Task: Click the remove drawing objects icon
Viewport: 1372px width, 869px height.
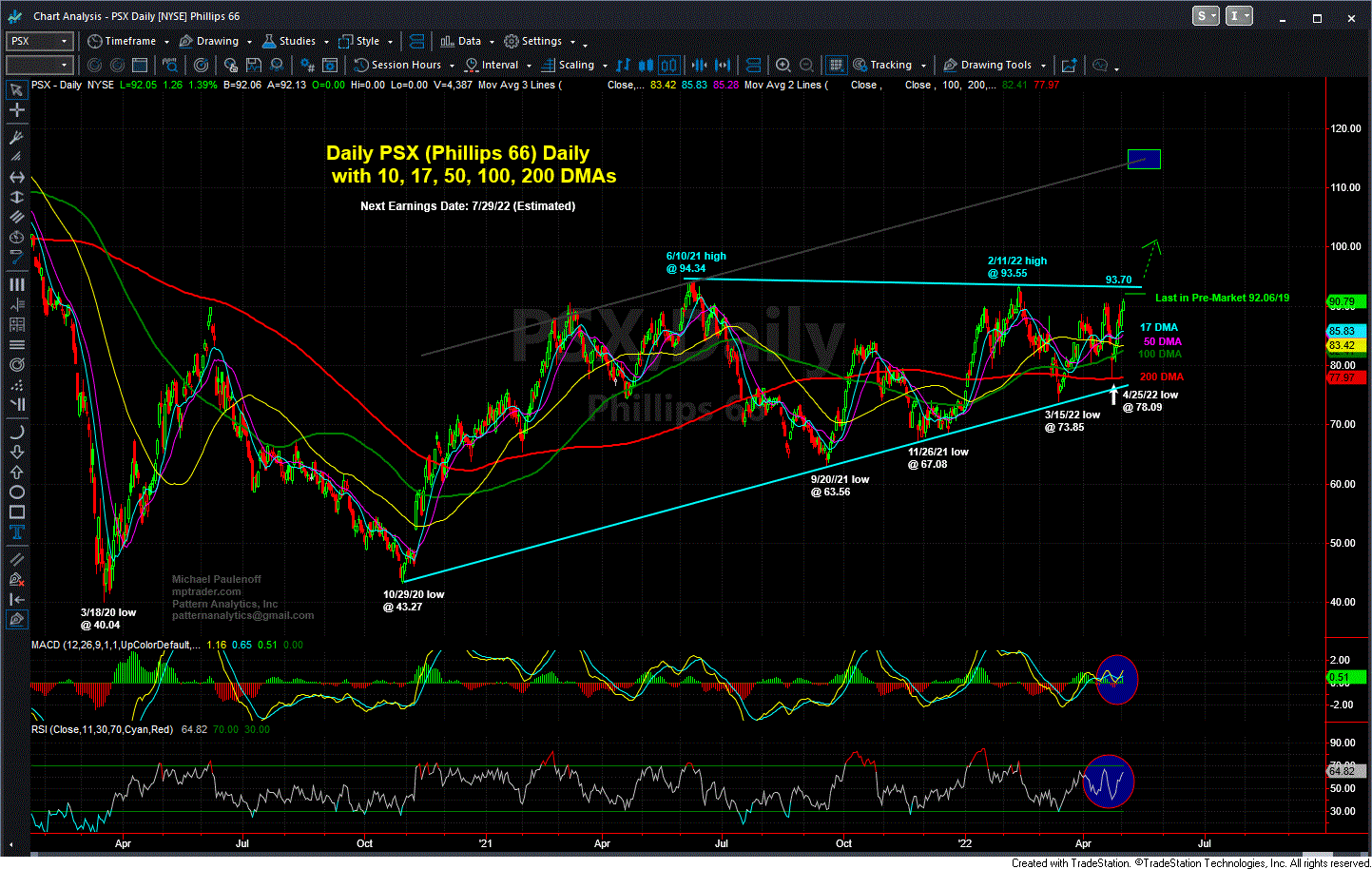Action: point(16,579)
